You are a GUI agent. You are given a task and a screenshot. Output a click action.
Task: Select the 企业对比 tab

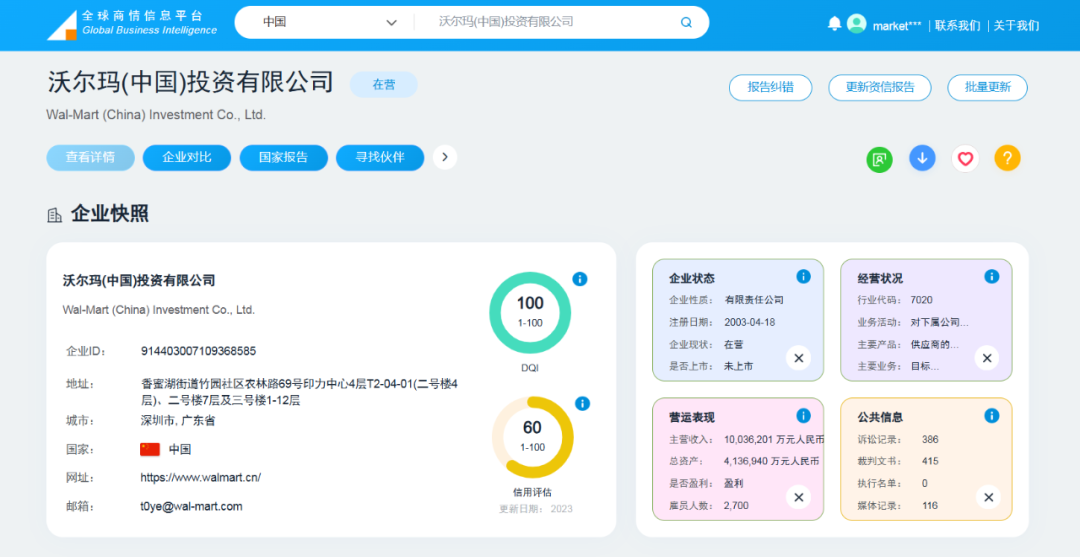point(187,158)
